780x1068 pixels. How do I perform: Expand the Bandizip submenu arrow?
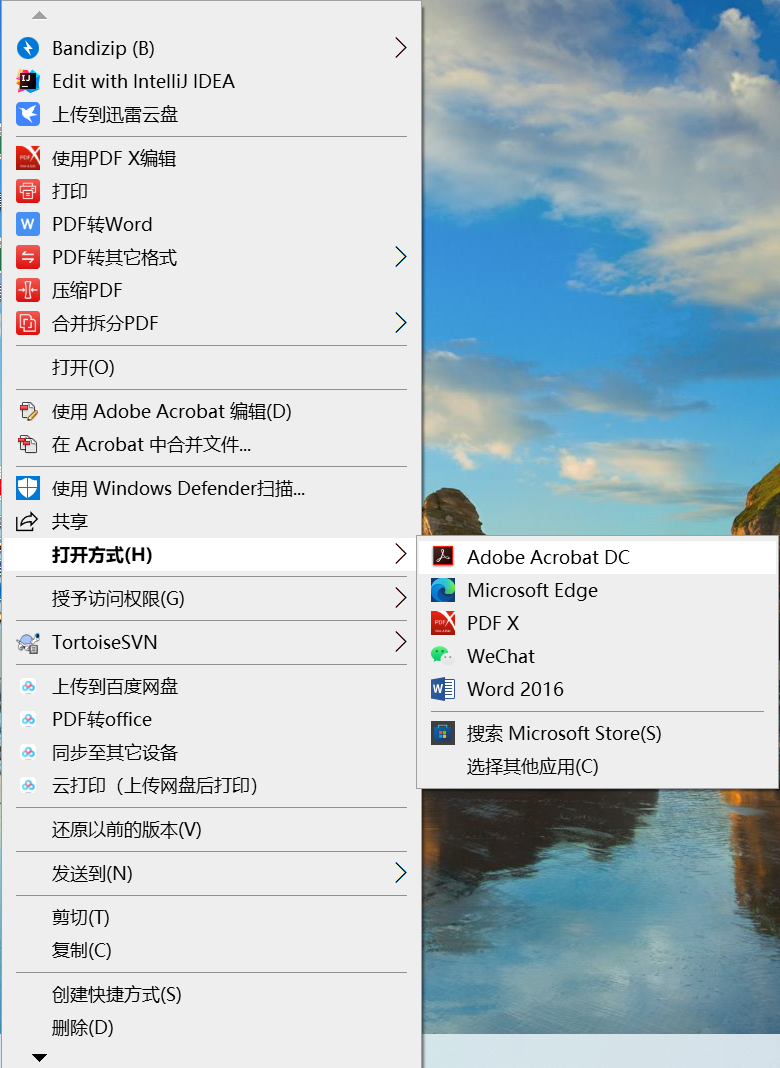click(x=401, y=48)
